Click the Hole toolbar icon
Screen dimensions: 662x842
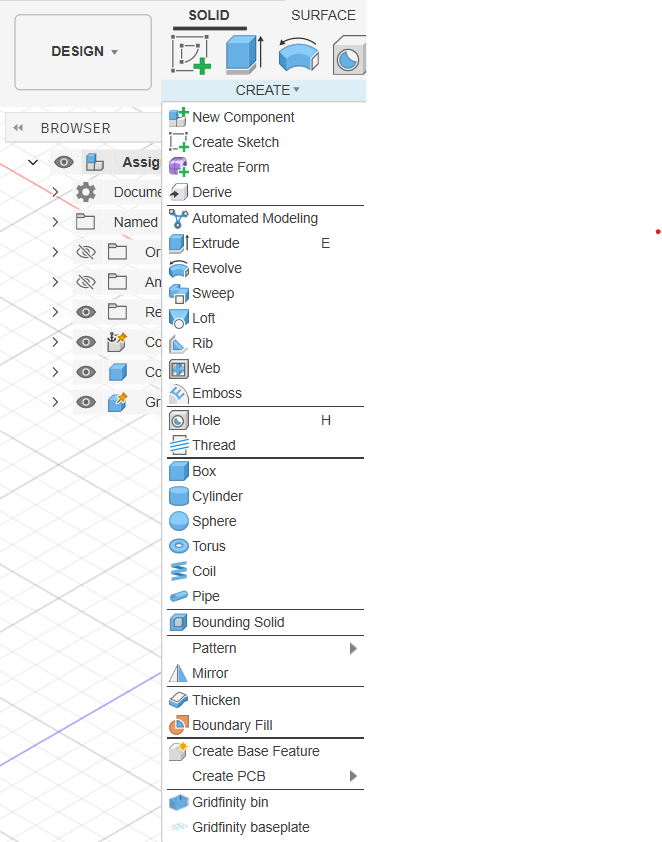[350, 55]
